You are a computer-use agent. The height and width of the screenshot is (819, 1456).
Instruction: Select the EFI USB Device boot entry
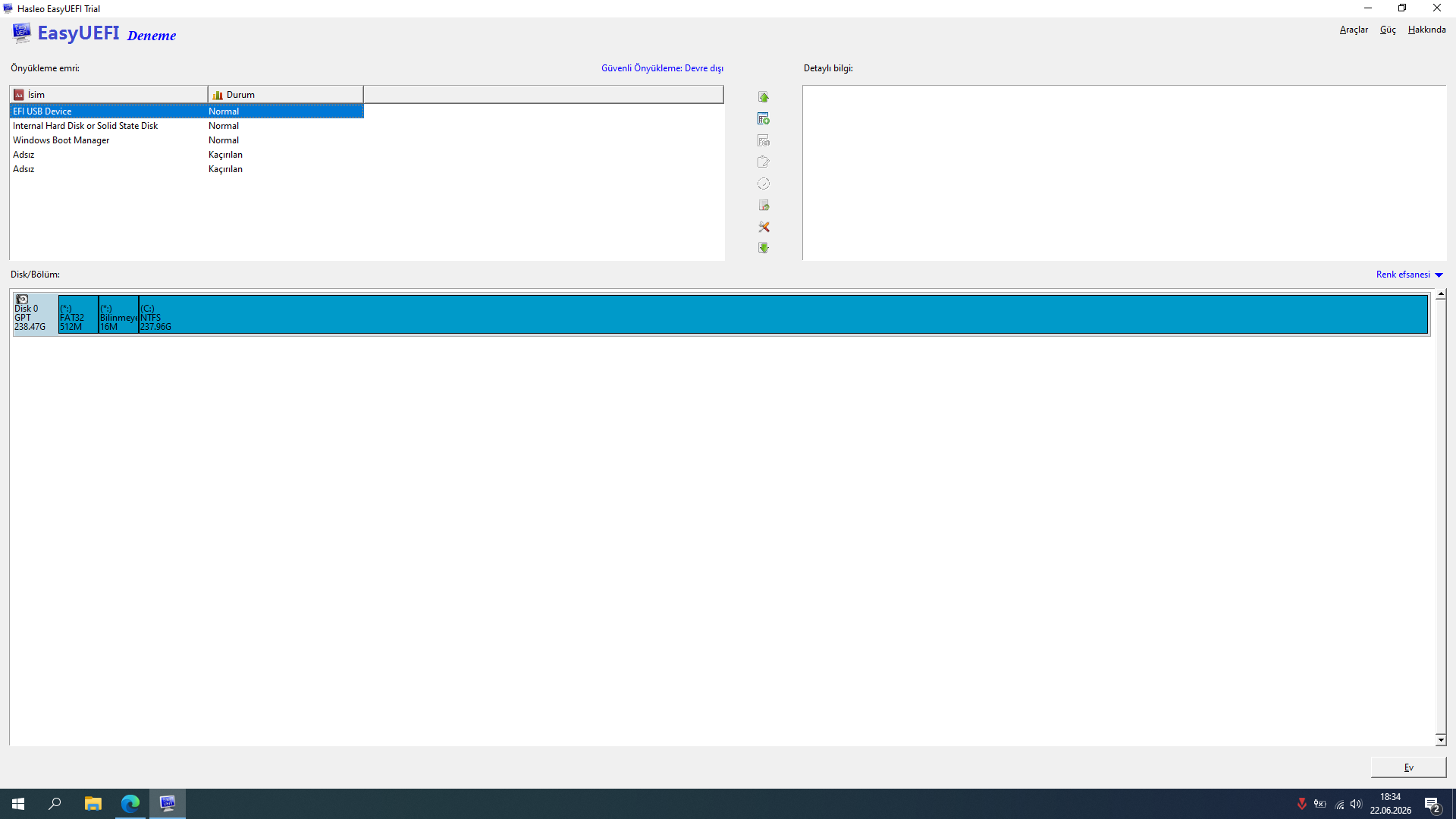(x=187, y=111)
